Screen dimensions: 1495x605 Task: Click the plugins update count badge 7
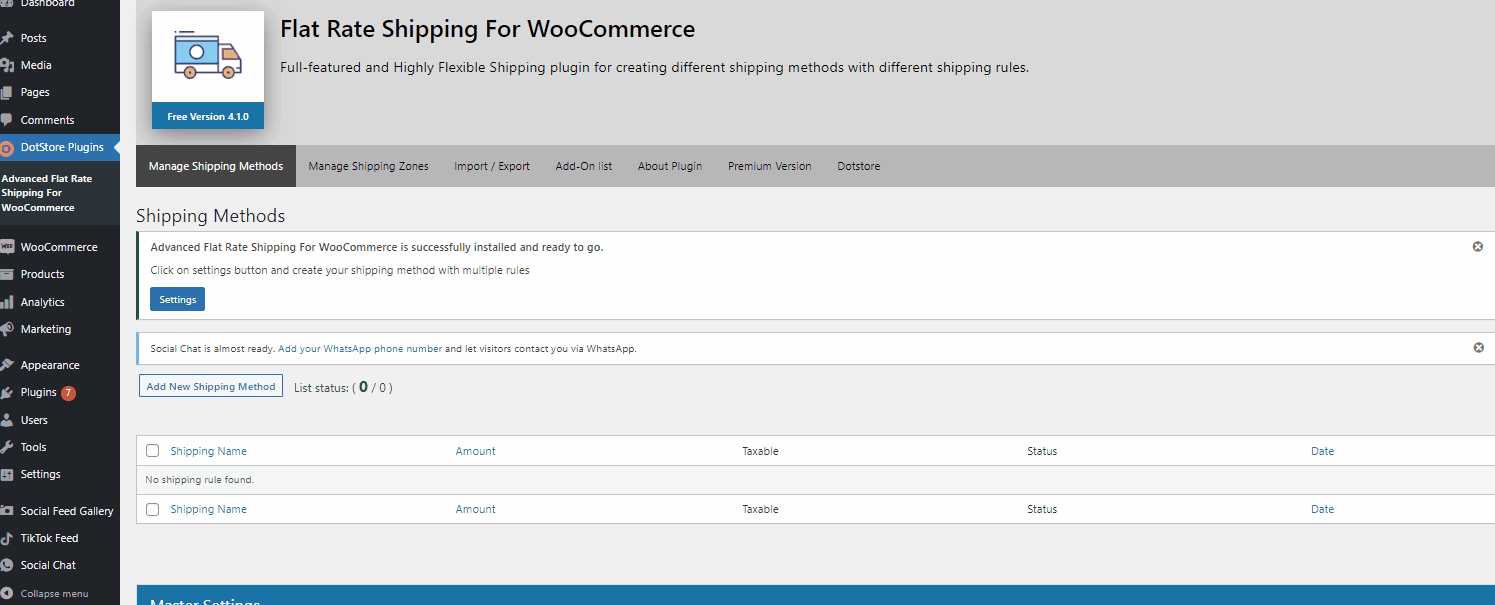(x=68, y=393)
